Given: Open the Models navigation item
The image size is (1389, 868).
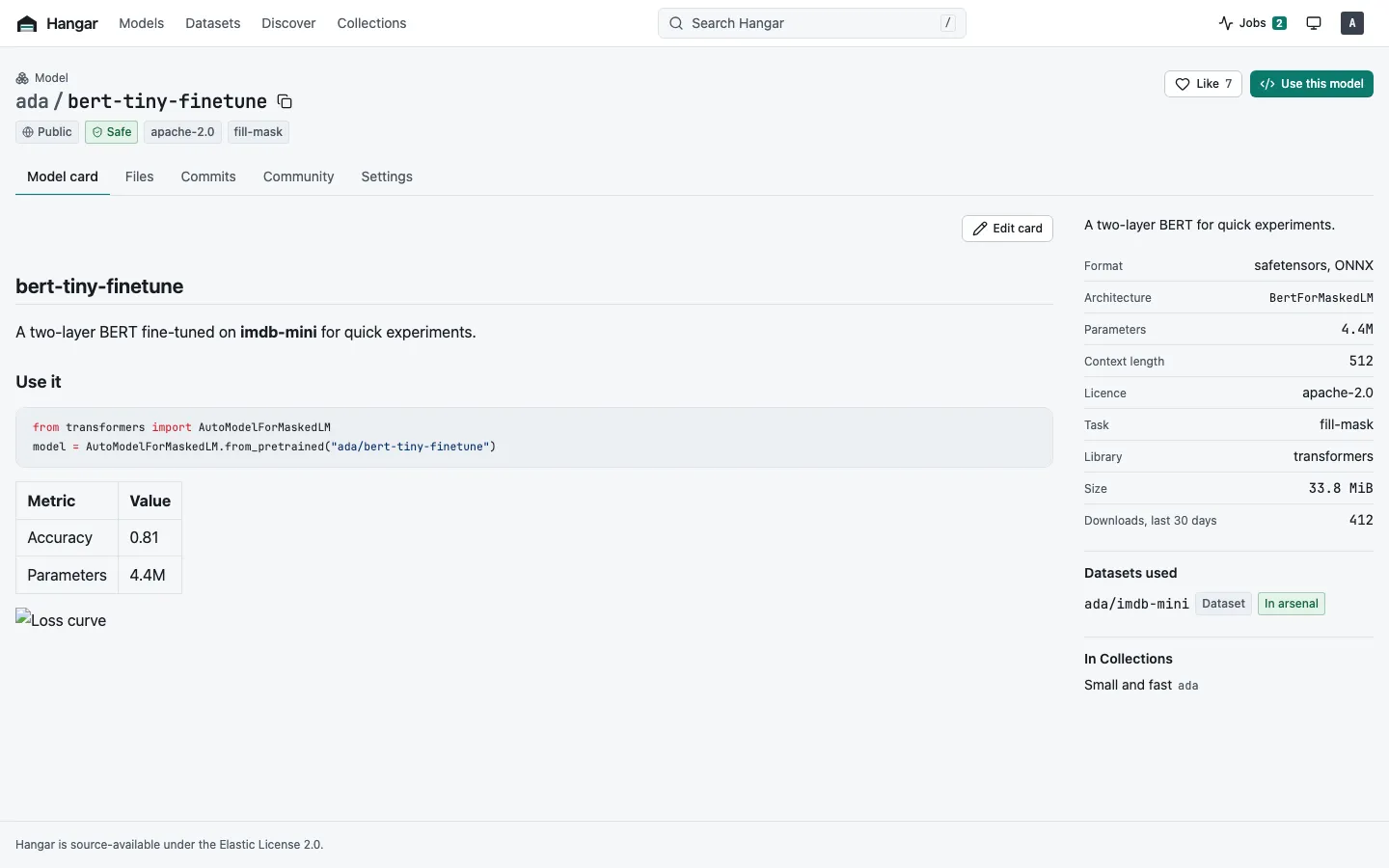Looking at the screenshot, I should pos(142,23).
